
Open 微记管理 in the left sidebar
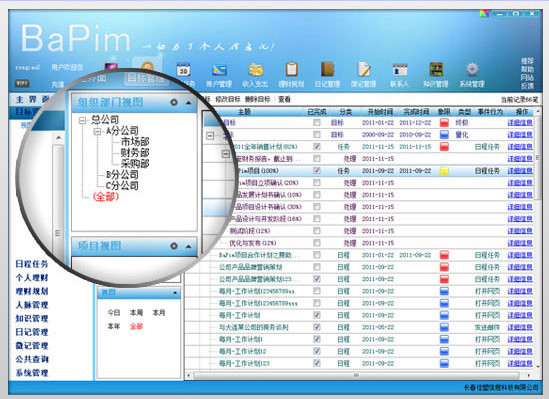point(32,346)
